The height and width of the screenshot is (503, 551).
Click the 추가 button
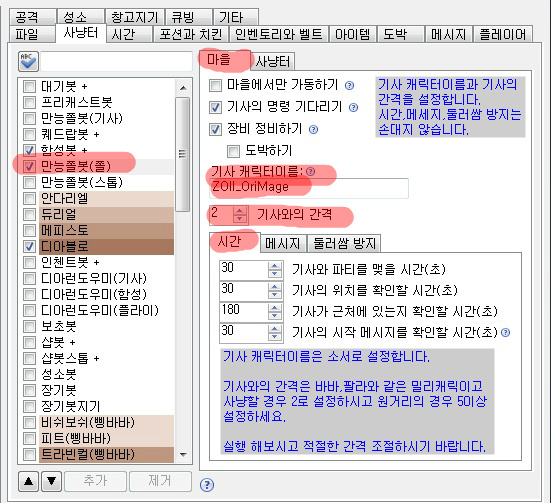(95, 481)
